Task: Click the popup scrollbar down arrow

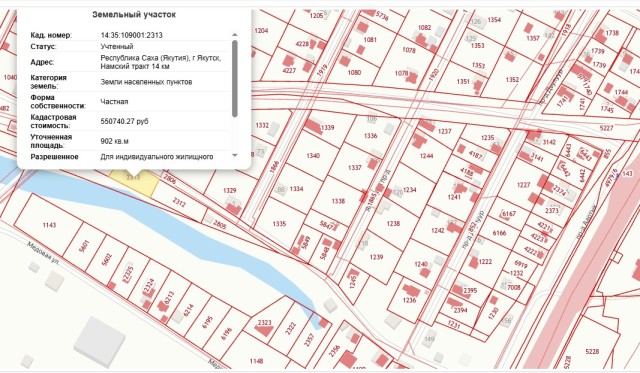Action: pyautogui.click(x=235, y=155)
